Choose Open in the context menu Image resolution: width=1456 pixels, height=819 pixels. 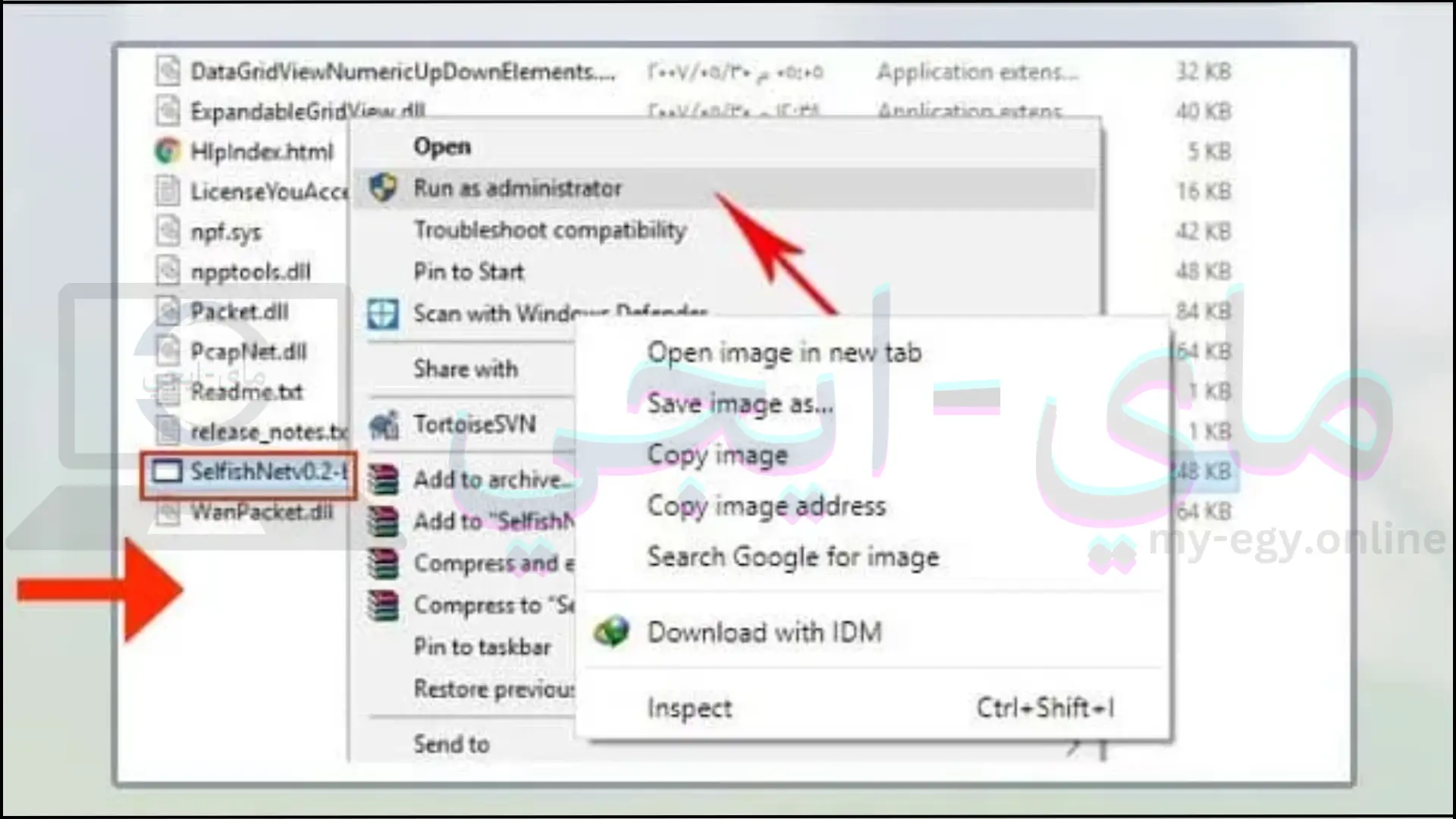click(442, 146)
